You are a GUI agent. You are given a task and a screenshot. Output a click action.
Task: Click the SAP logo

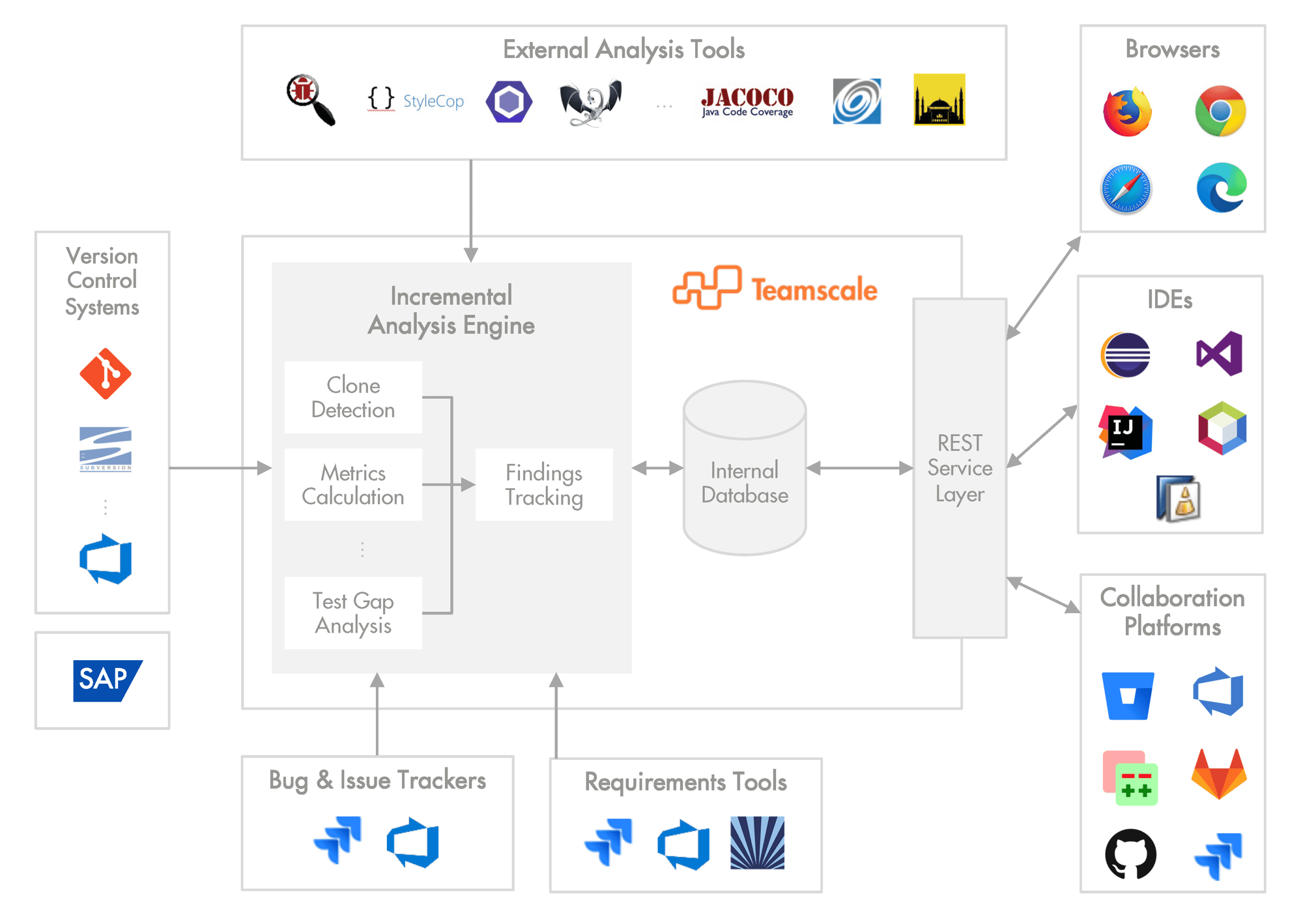click(x=107, y=680)
